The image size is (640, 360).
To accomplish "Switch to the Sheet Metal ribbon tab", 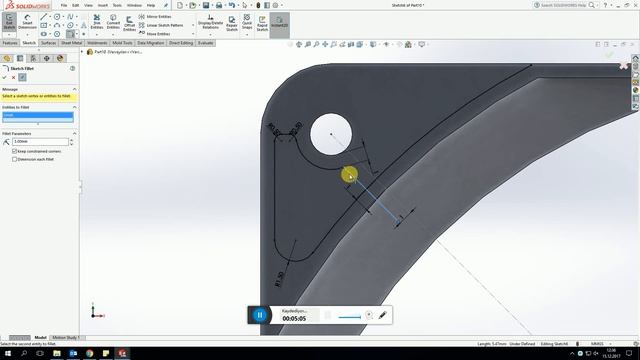I will pos(71,43).
